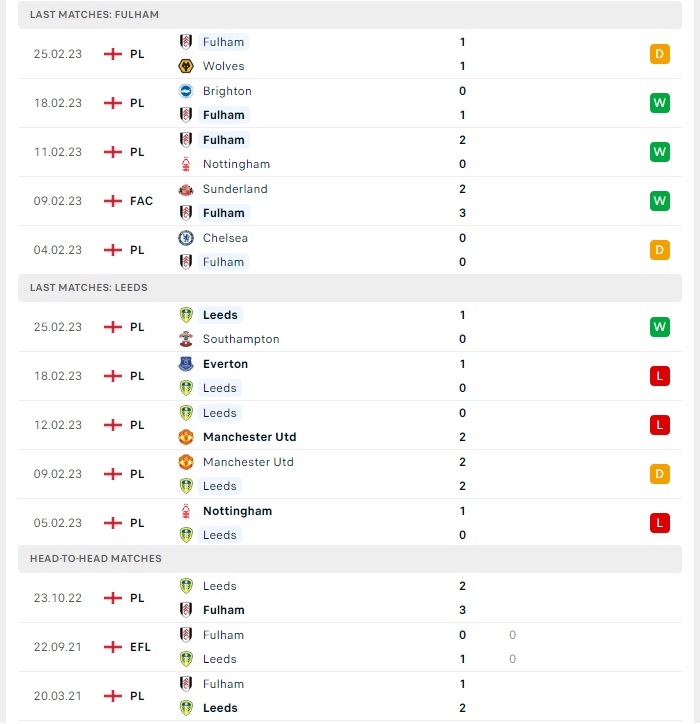Open the Head-to-Head Matches section header
This screenshot has width=700, height=724.
(x=350, y=559)
